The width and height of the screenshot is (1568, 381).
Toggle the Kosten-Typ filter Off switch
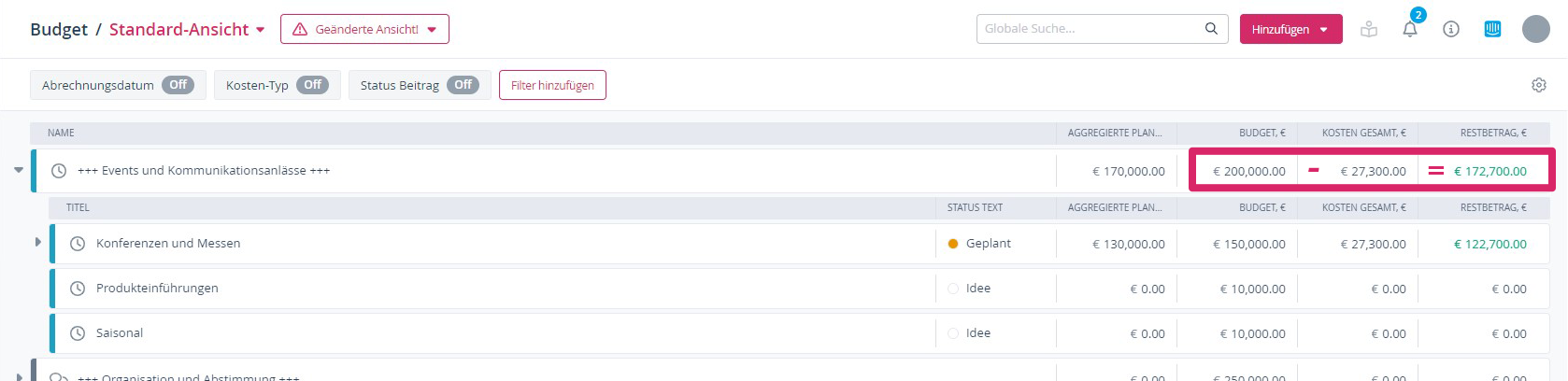pyautogui.click(x=312, y=85)
